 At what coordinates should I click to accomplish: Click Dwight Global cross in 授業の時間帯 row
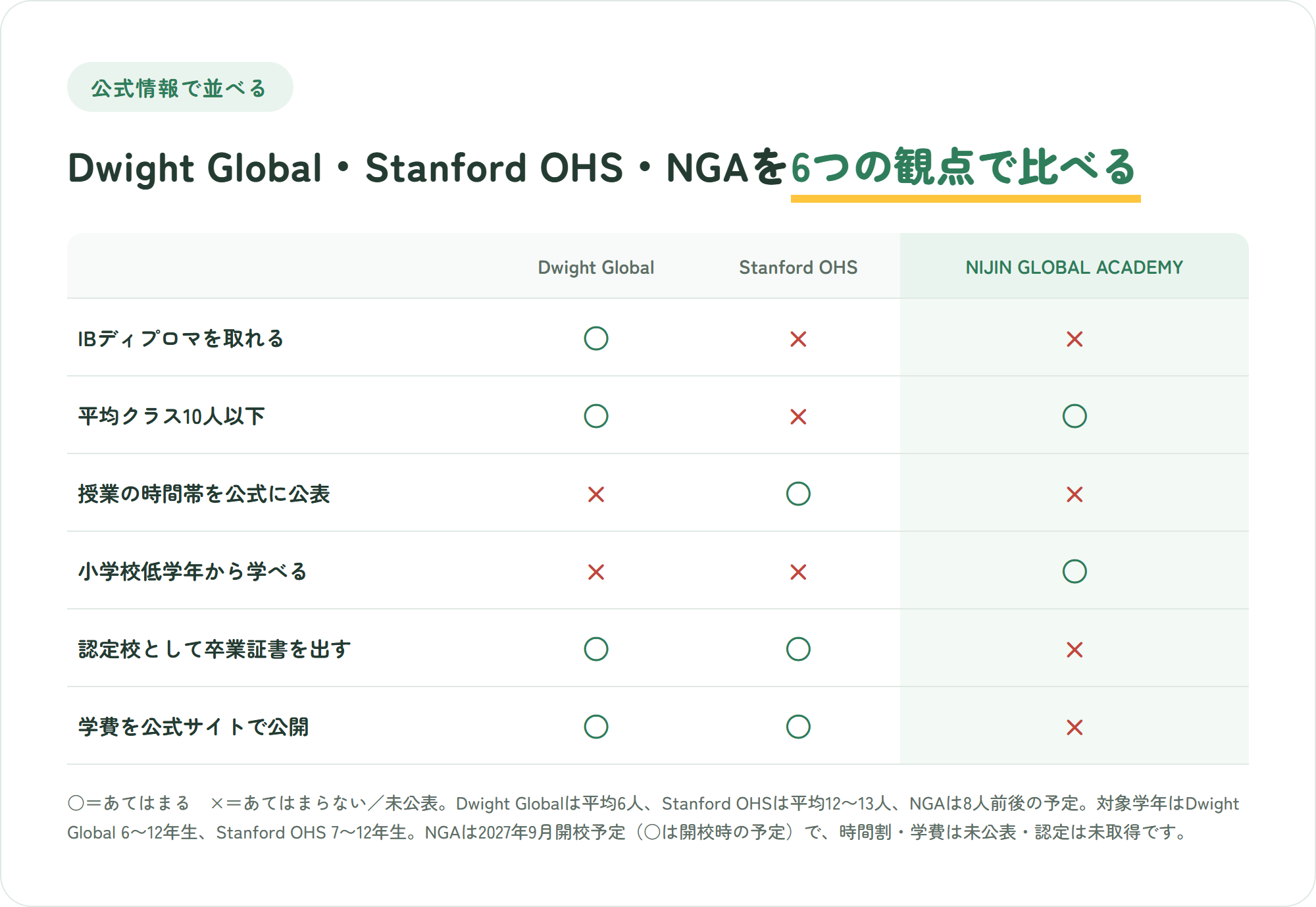pos(596,494)
